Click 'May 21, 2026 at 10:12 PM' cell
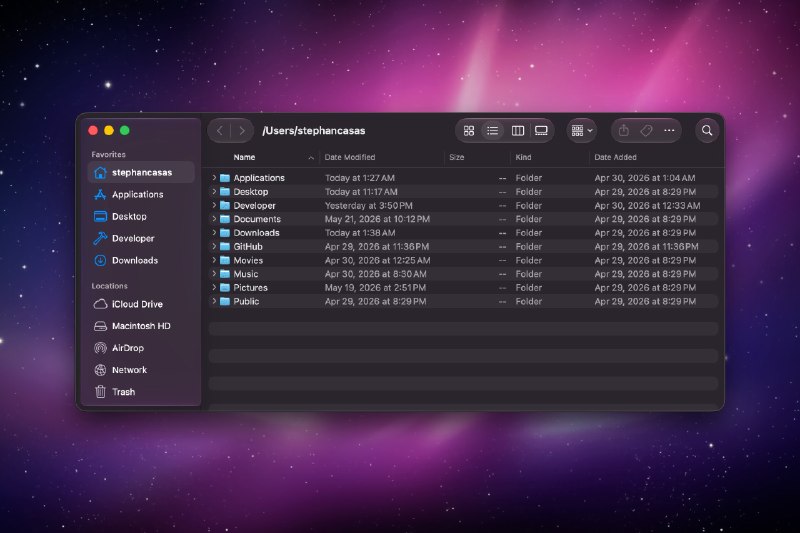This screenshot has width=800, height=533. point(377,219)
